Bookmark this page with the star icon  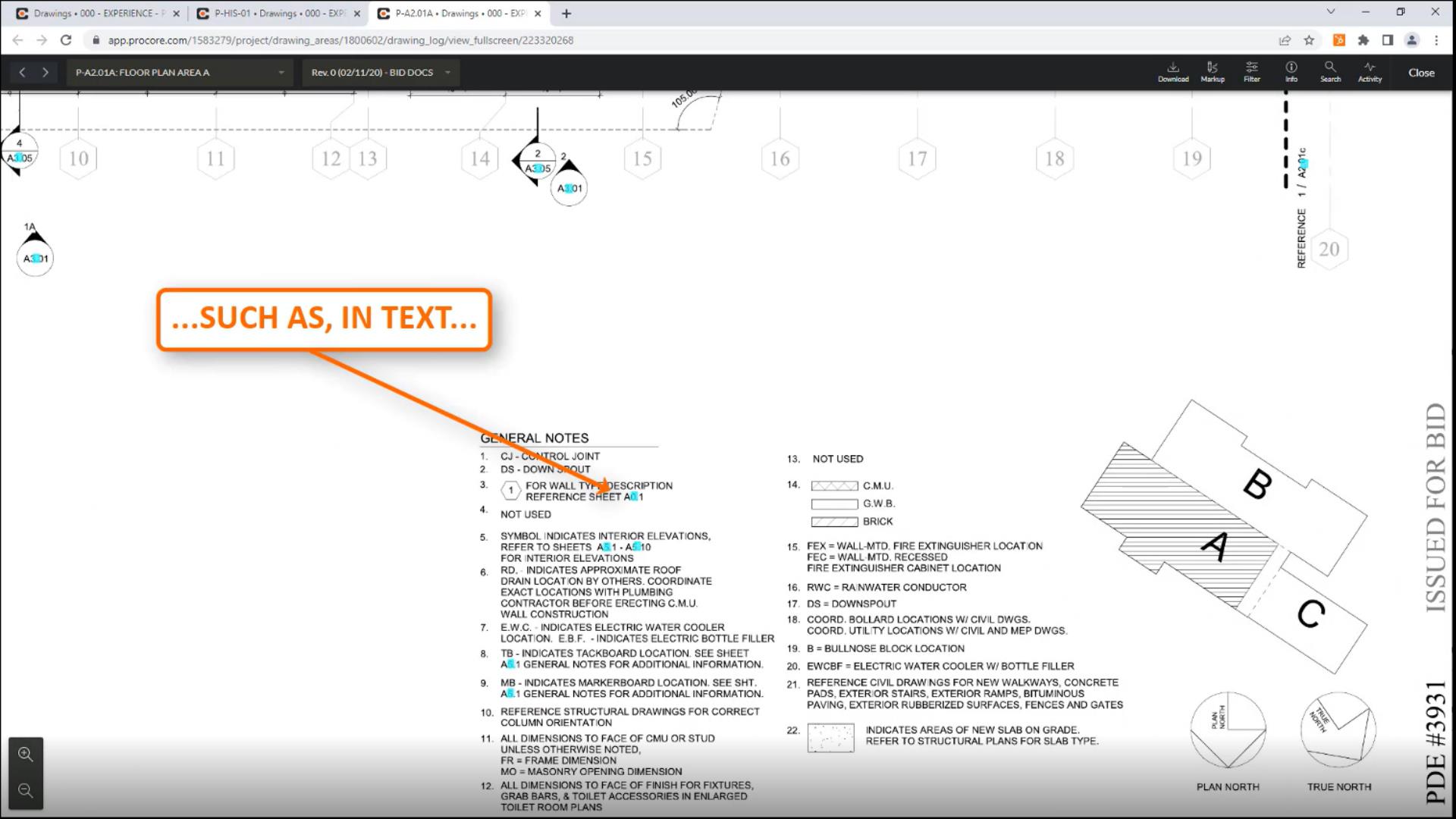point(1309,40)
